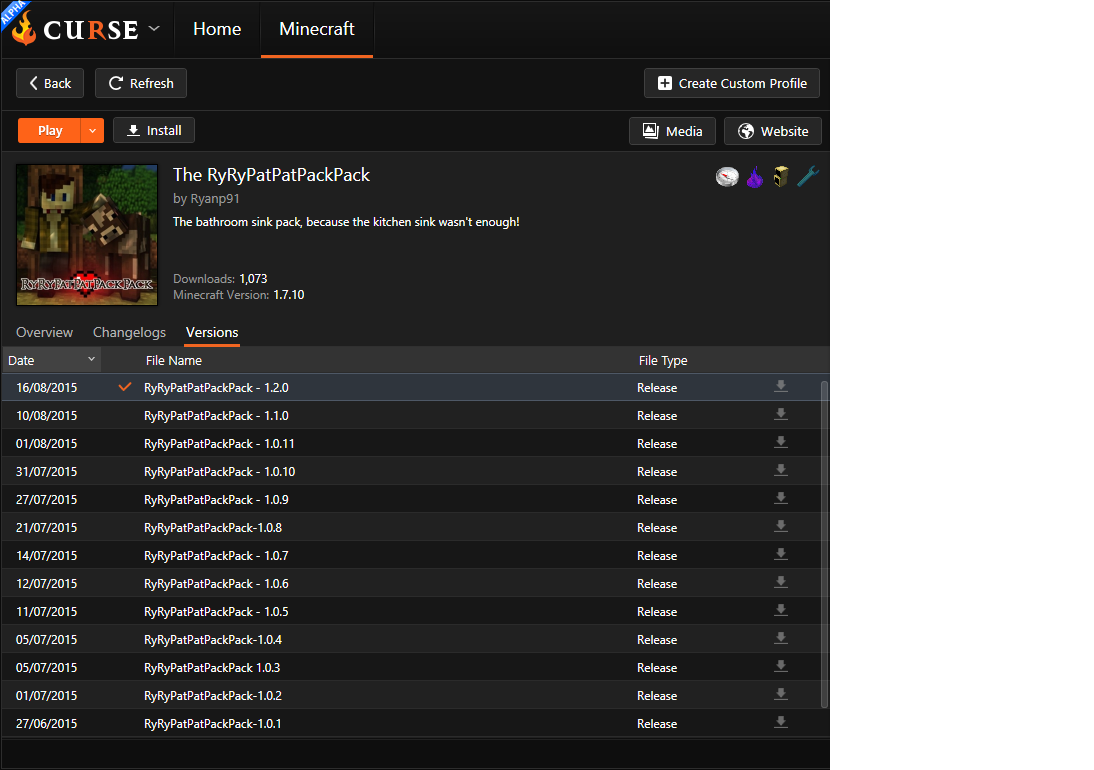Click the author name Ryanp91
Screen dimensions: 1094x770
[x=215, y=199]
